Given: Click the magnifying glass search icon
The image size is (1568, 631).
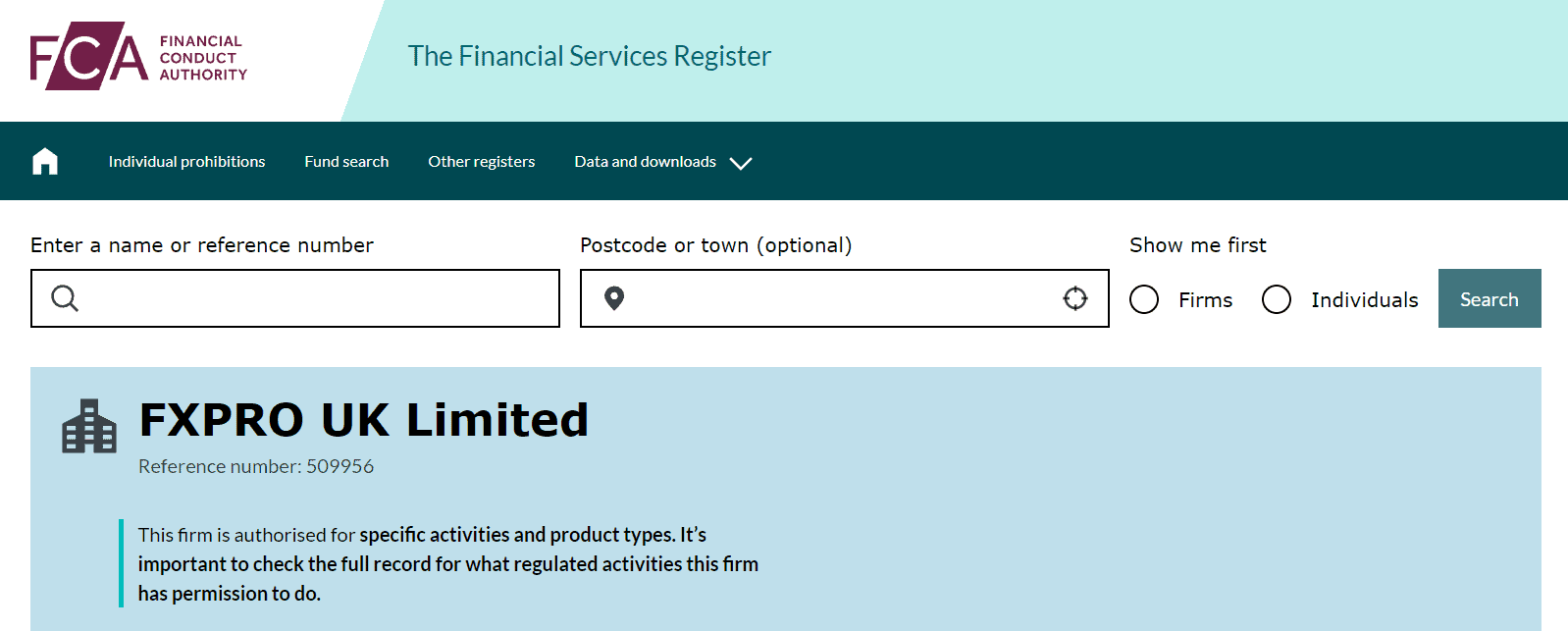Looking at the screenshot, I should [65, 298].
